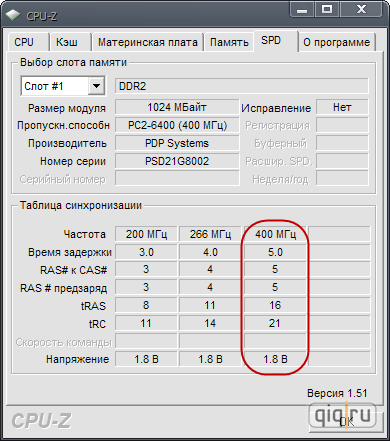Minimize the CPU-Z window
390x441 pixels.
(x=302, y=10)
